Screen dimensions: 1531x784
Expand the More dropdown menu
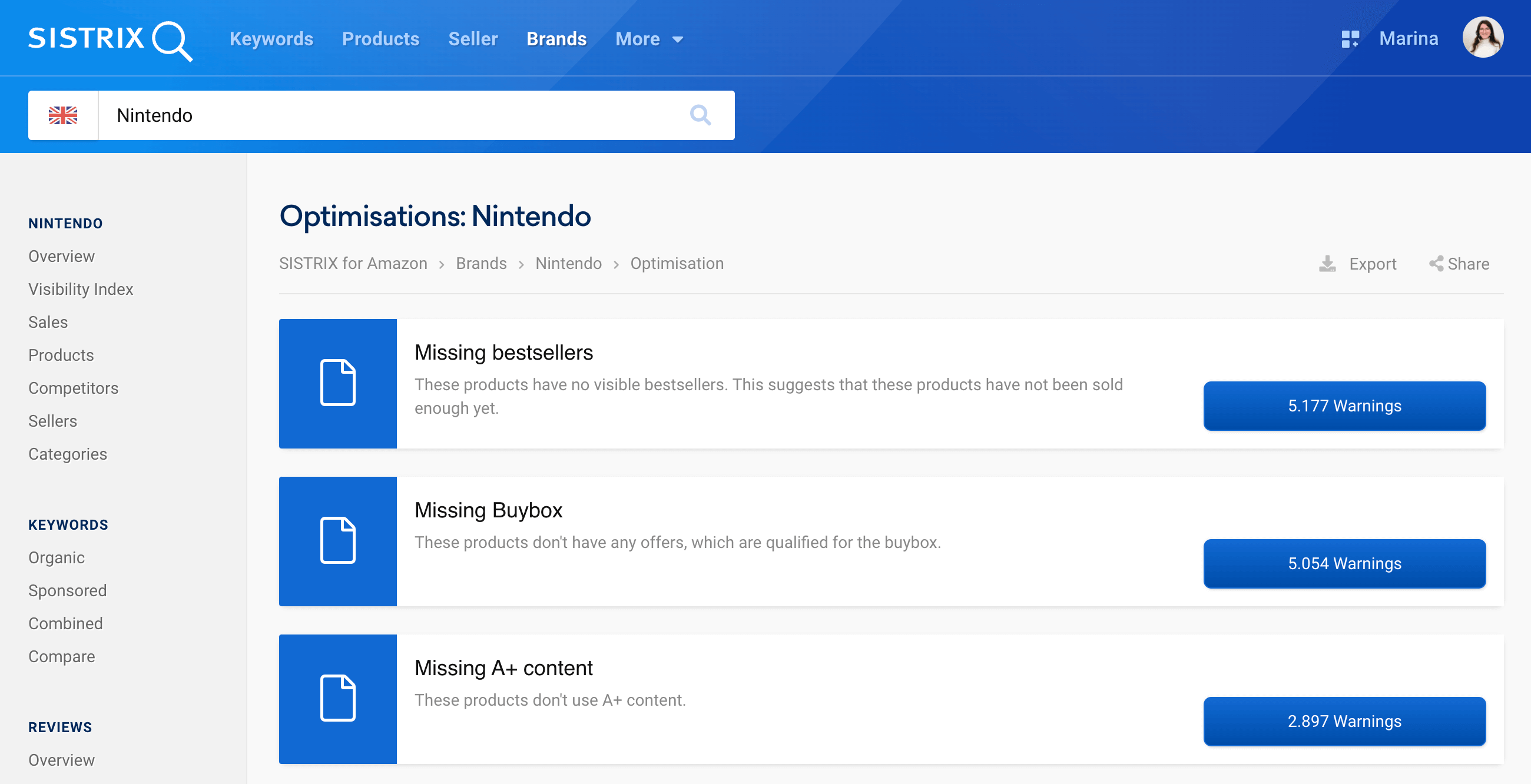pos(649,39)
